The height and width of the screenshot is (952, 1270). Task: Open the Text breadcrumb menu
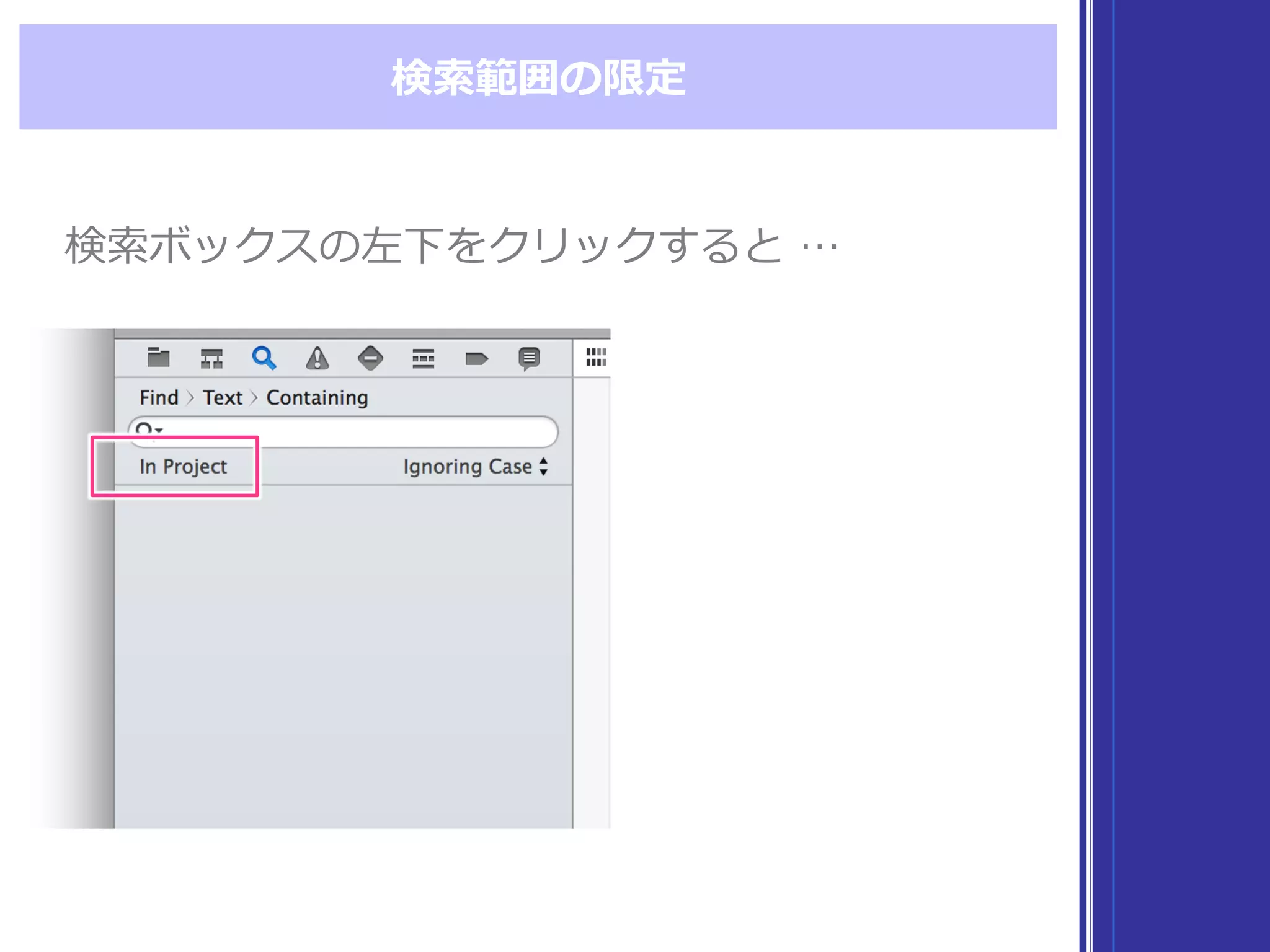[223, 398]
